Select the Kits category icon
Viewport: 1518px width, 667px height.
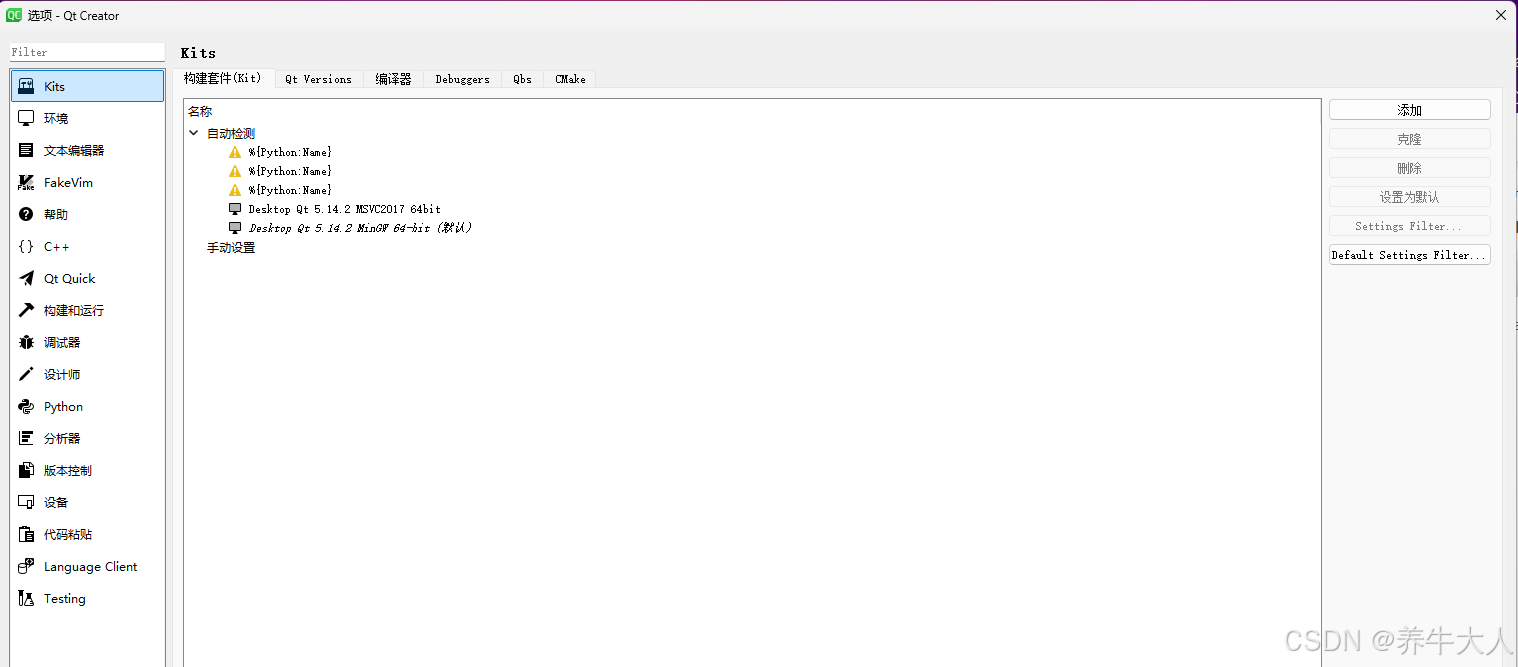27,87
